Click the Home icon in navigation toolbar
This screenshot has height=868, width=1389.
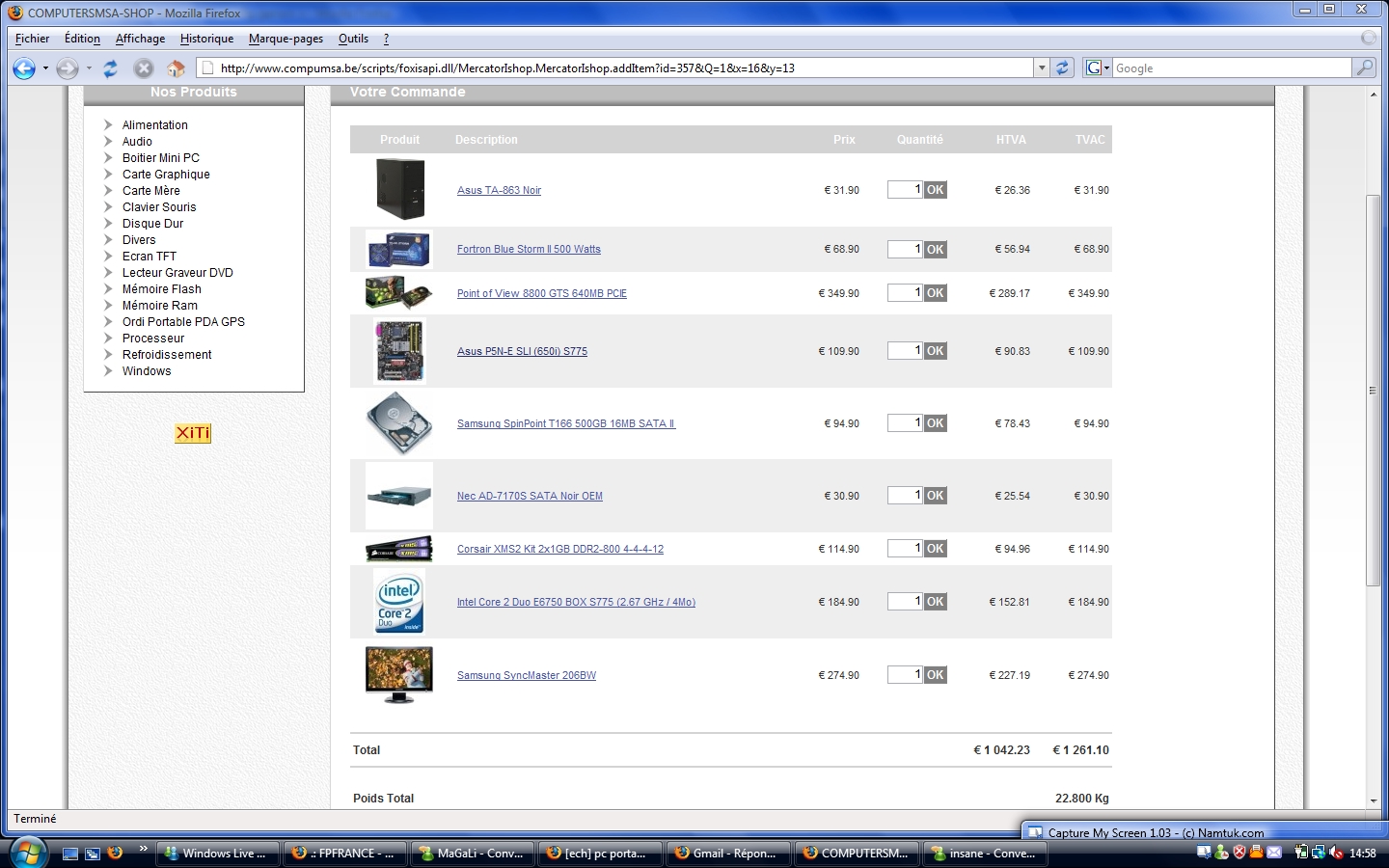(176, 68)
